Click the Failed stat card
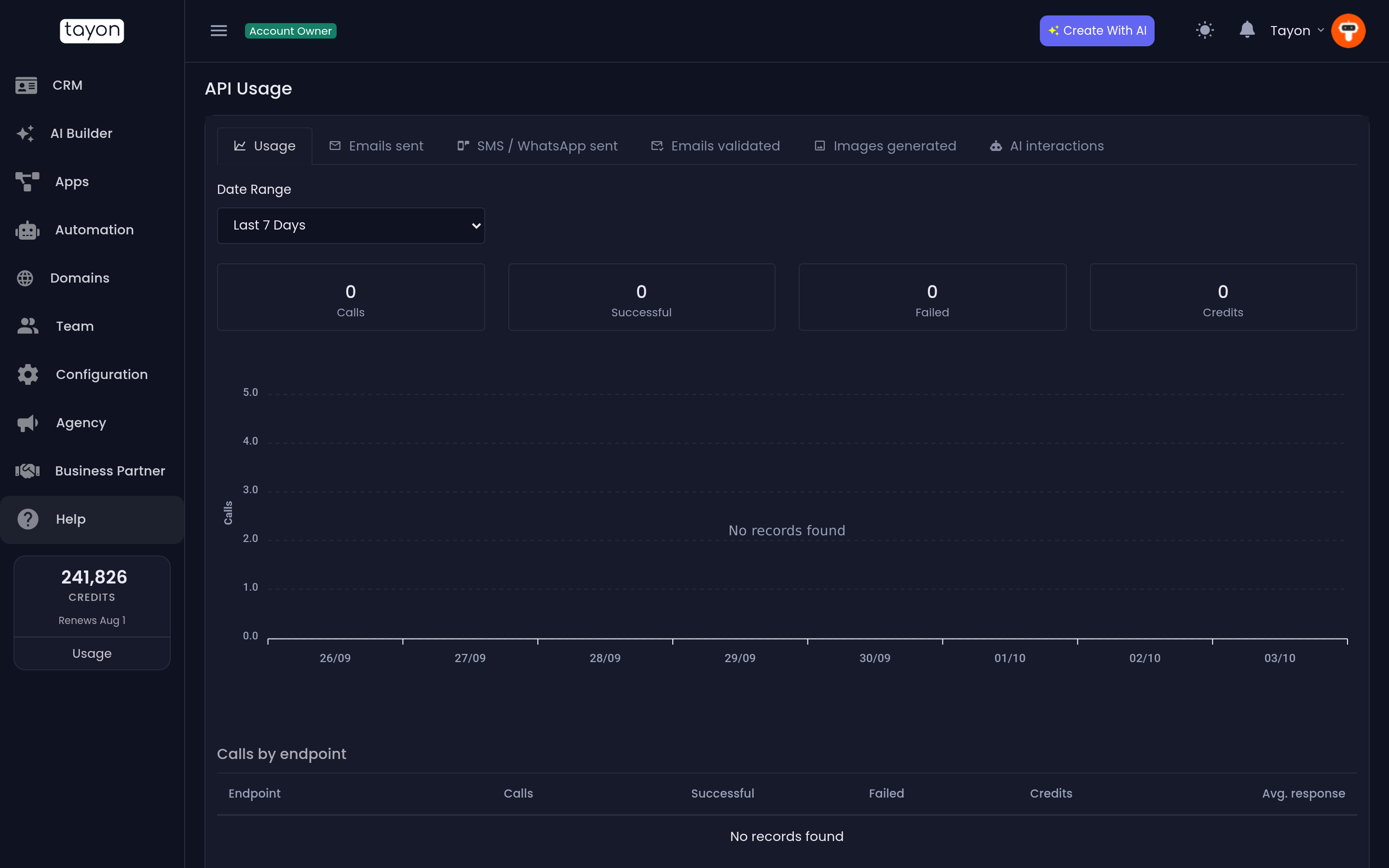The image size is (1389, 868). pyautogui.click(x=932, y=298)
